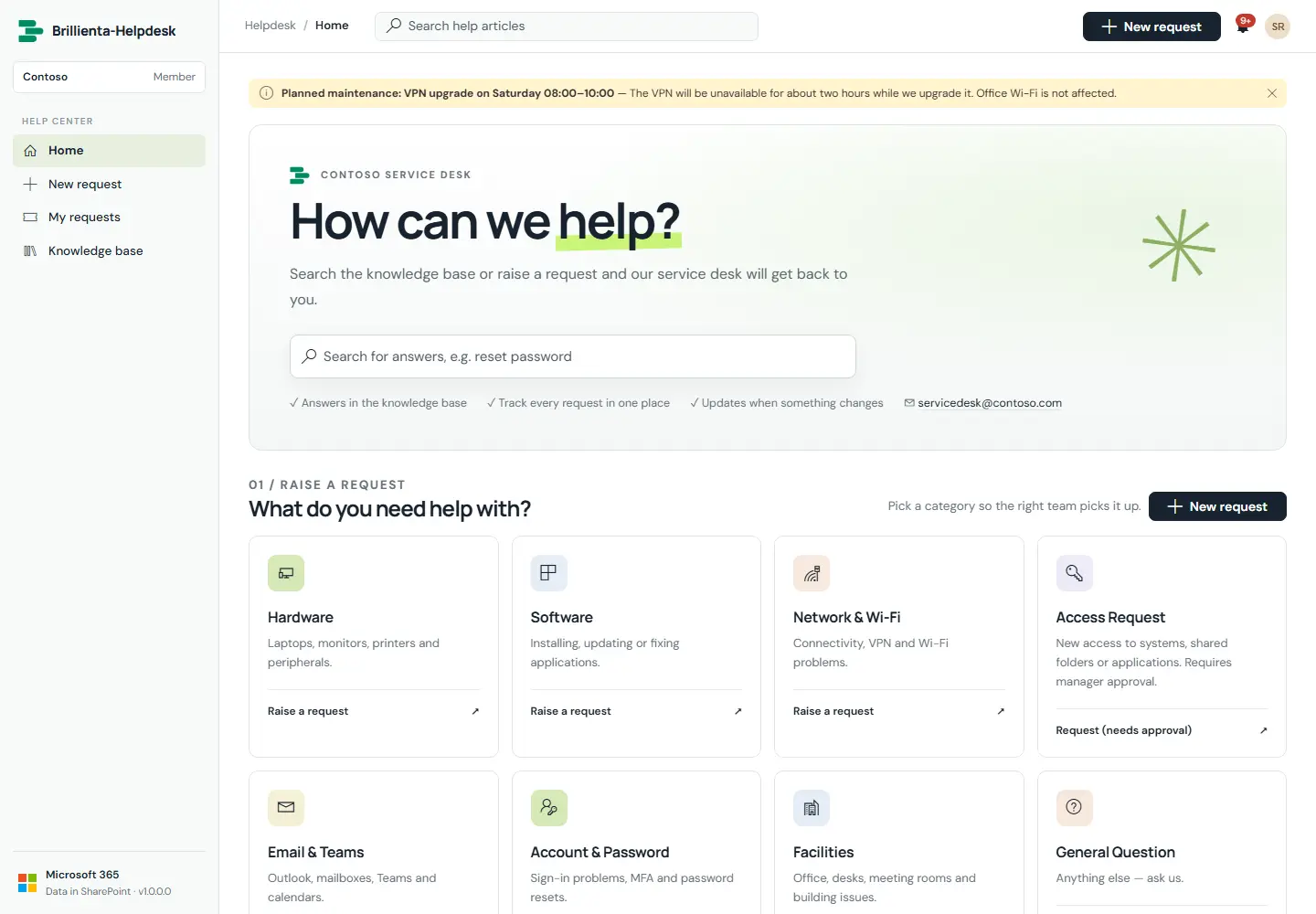Click the Software category icon
This screenshot has height=914, width=1316.
point(548,573)
